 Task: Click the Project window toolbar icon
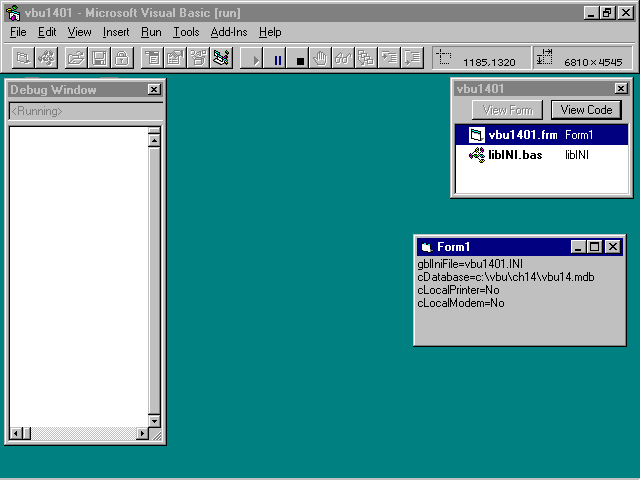[221, 59]
